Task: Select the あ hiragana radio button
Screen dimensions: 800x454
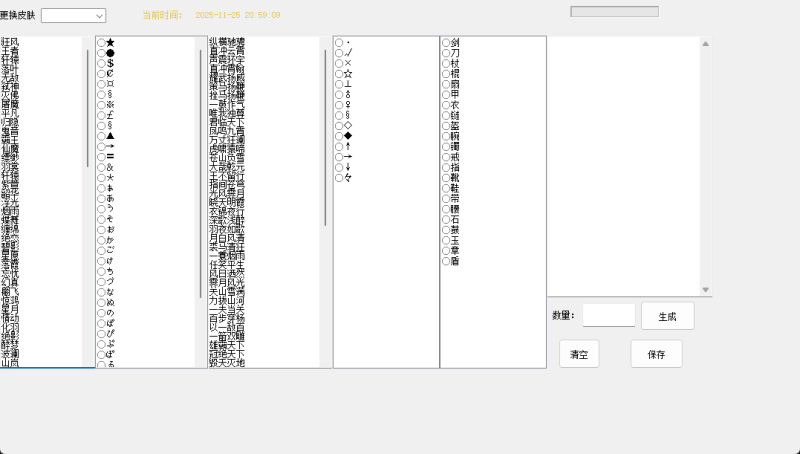Action: (x=102, y=198)
